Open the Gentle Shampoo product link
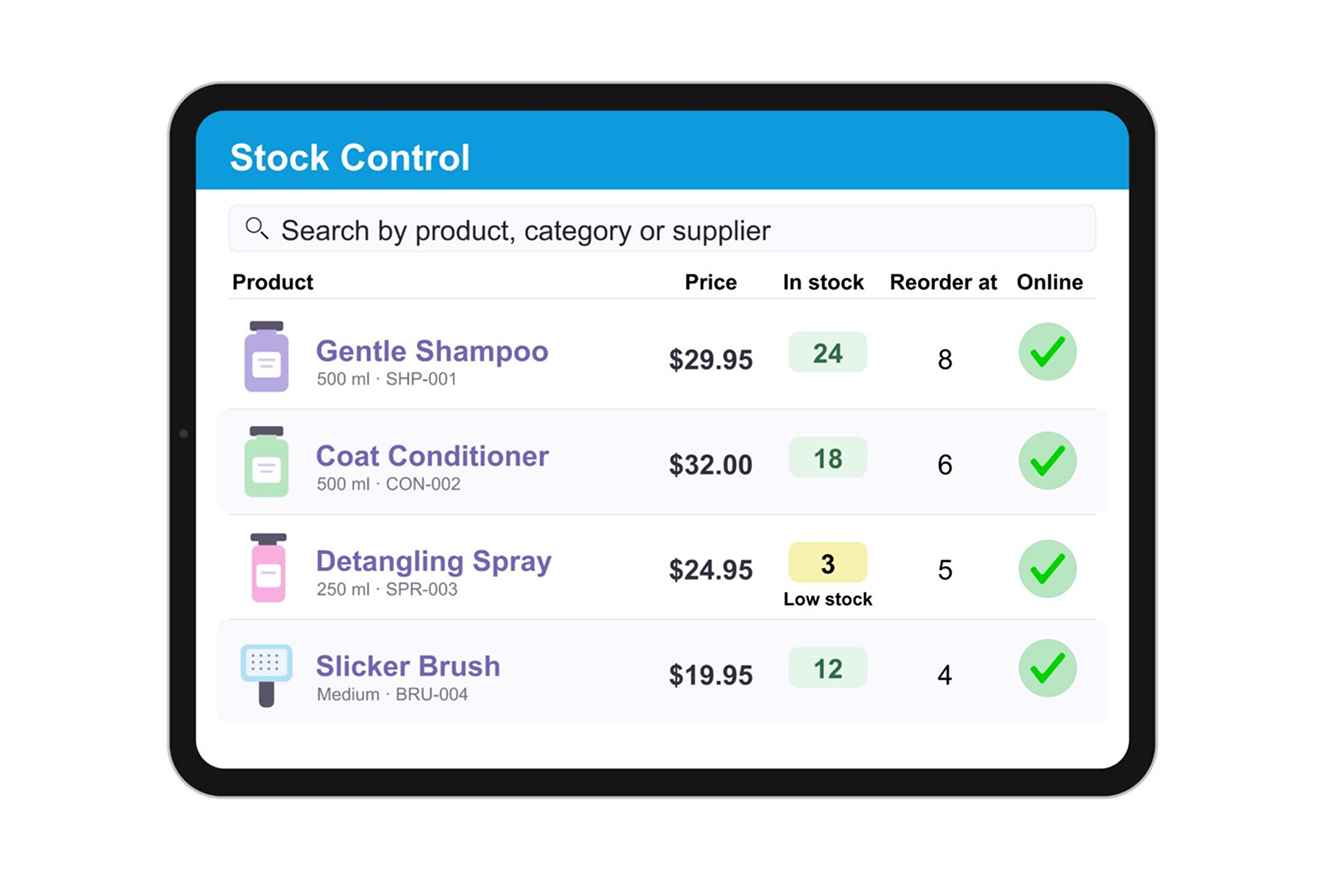This screenshot has height=880, width=1320. pyautogui.click(x=432, y=351)
